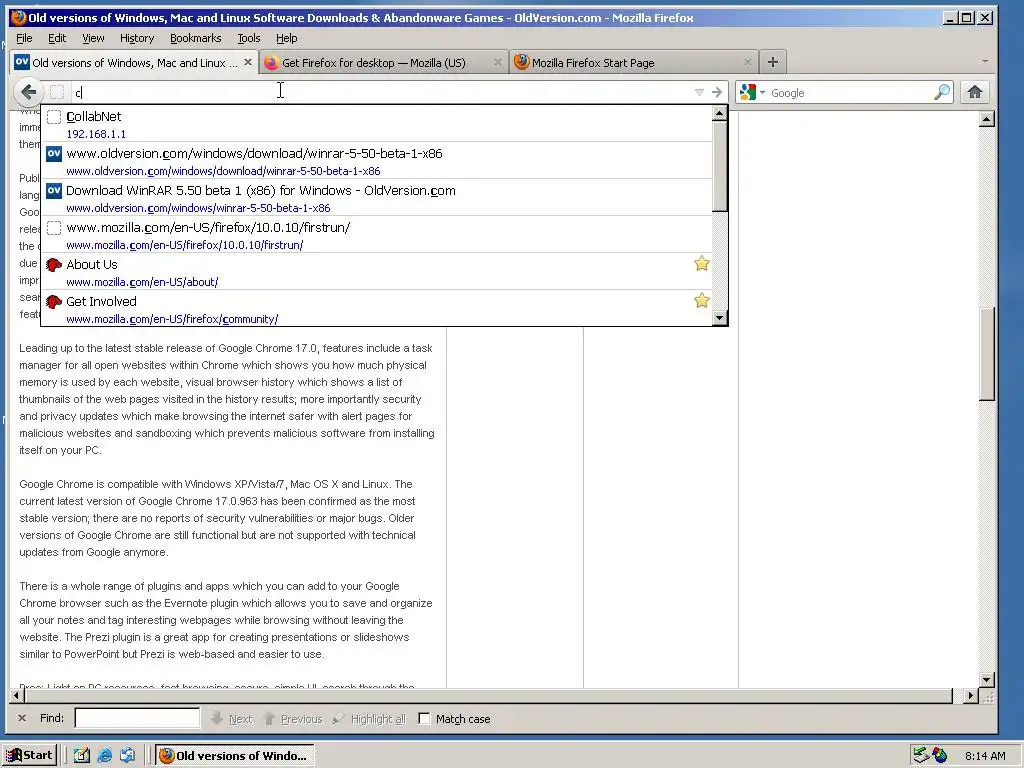The image size is (1024, 768).
Task: Close the Get Firefox for desktop tab
Action: (x=498, y=62)
